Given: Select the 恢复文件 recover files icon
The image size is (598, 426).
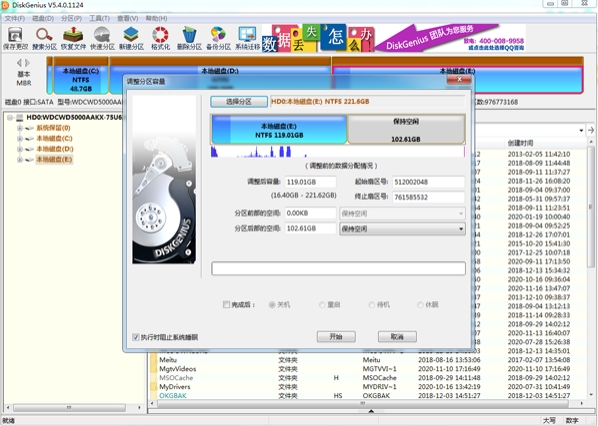Looking at the screenshot, I should click(73, 38).
